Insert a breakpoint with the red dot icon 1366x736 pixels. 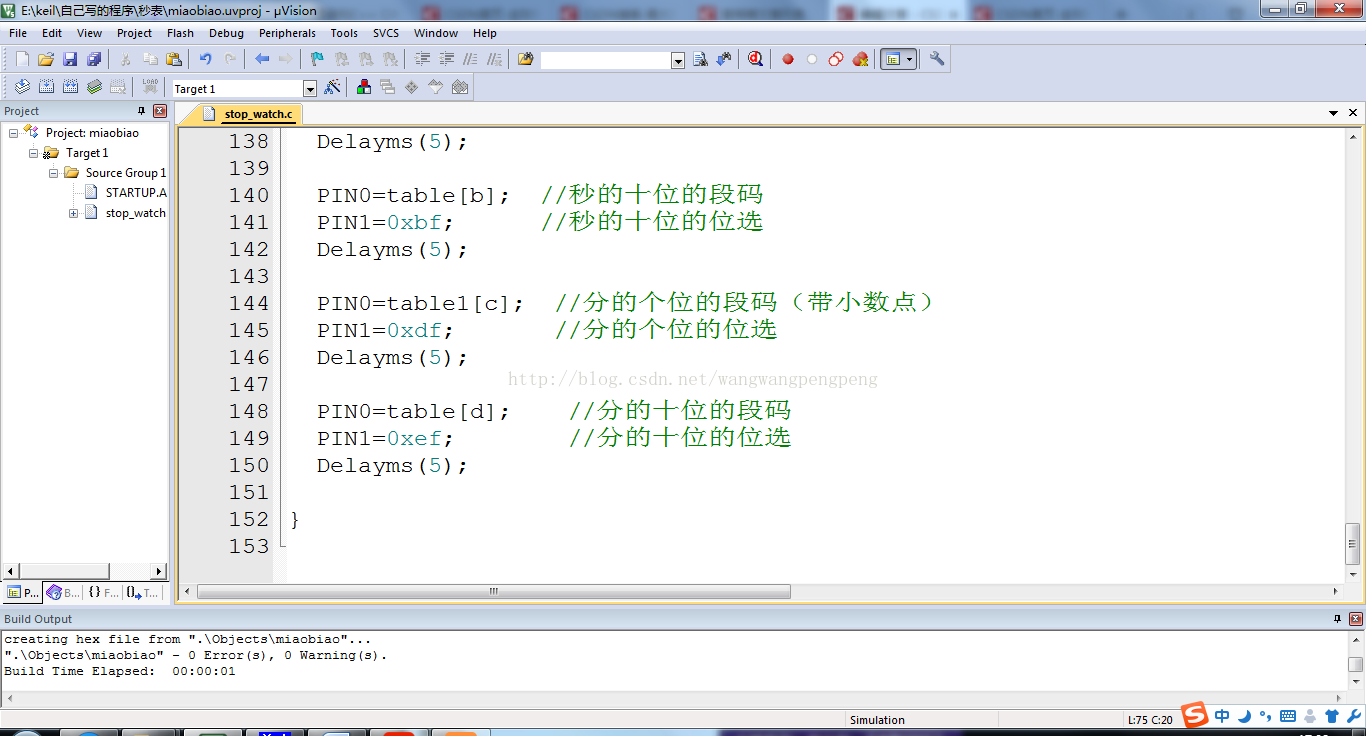point(788,60)
